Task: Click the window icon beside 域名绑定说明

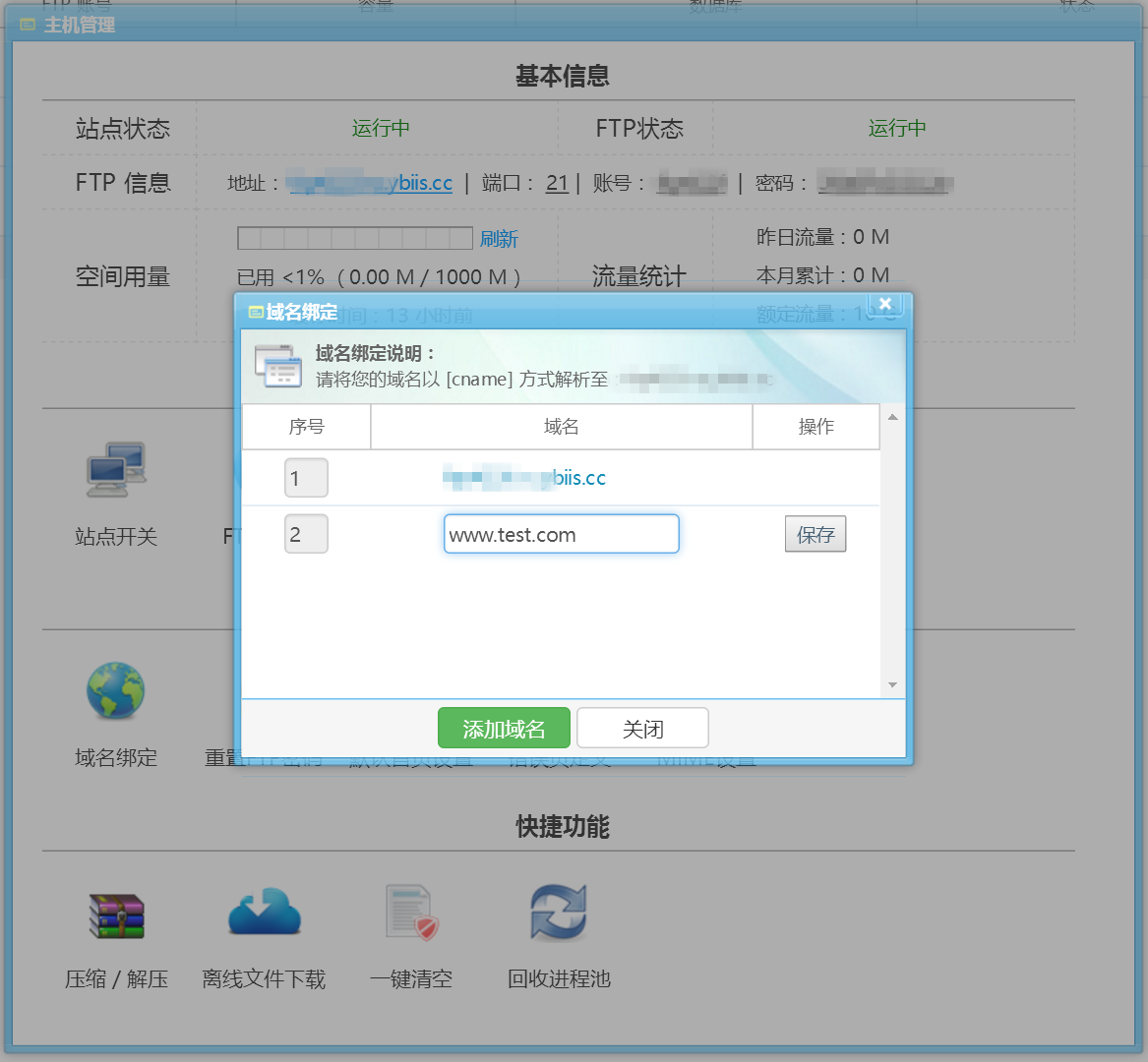Action: [x=278, y=366]
